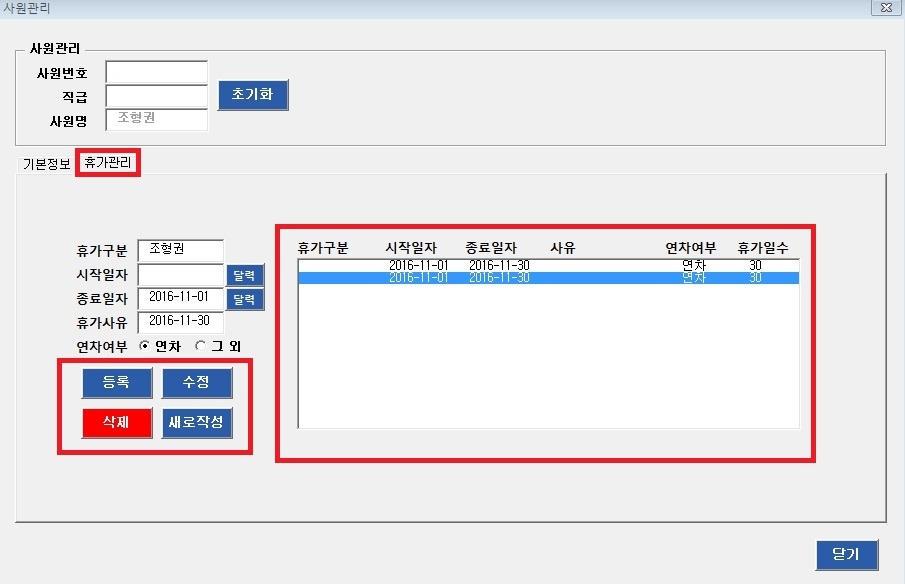Viewport: 905px width, 584px height.
Task: Select the first unhighlighted vacation list row
Action: click(548, 265)
